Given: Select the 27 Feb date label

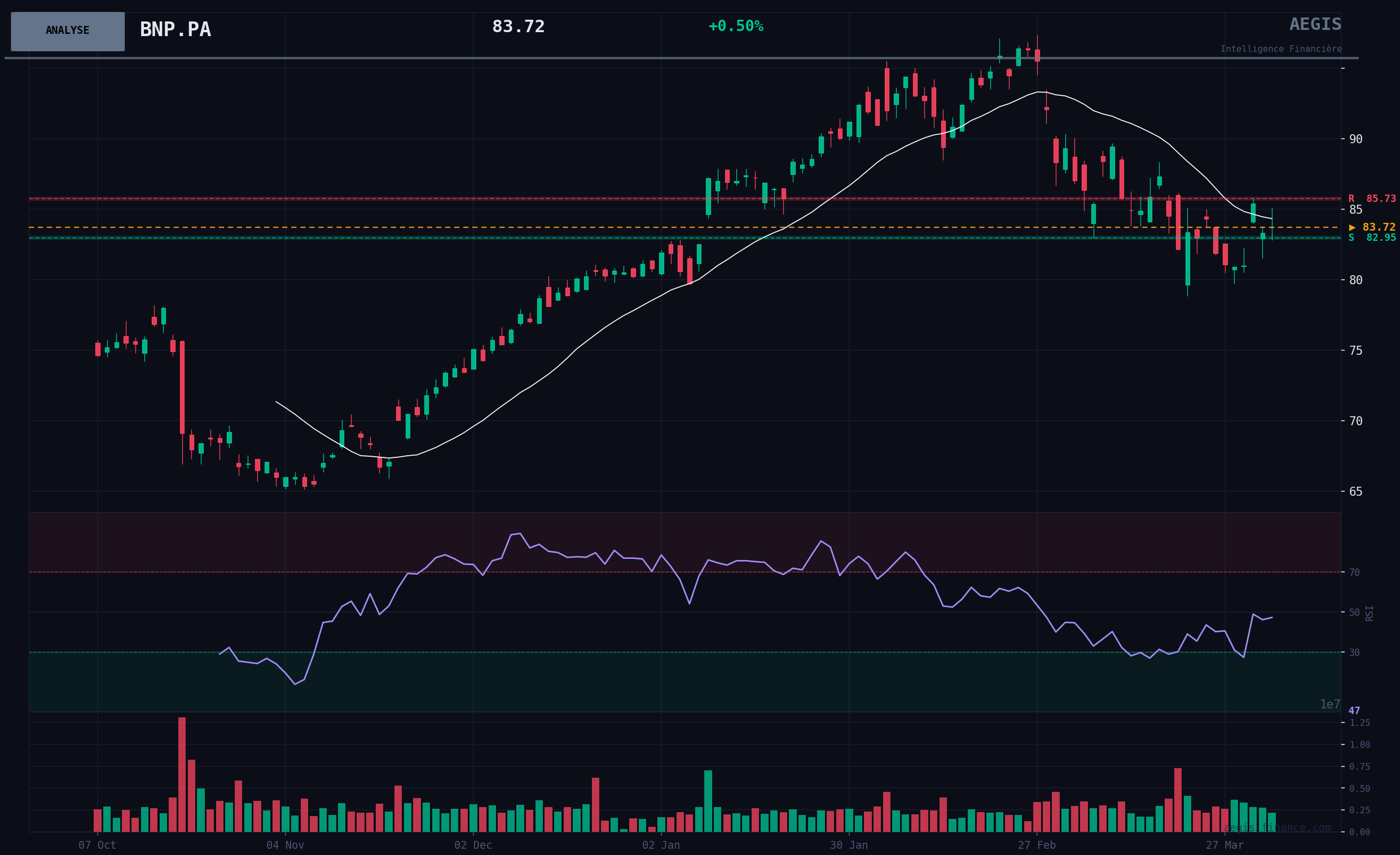Looking at the screenshot, I should point(1037,845).
